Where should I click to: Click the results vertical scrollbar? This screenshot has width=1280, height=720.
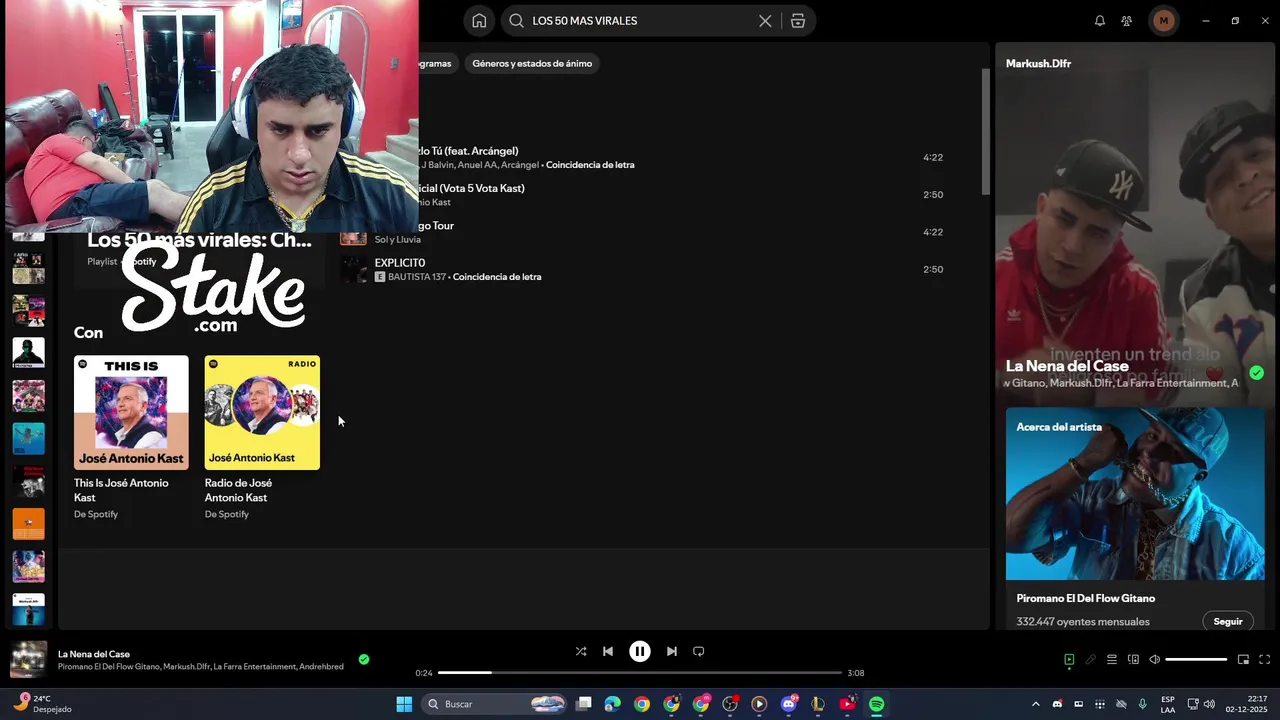click(x=985, y=131)
